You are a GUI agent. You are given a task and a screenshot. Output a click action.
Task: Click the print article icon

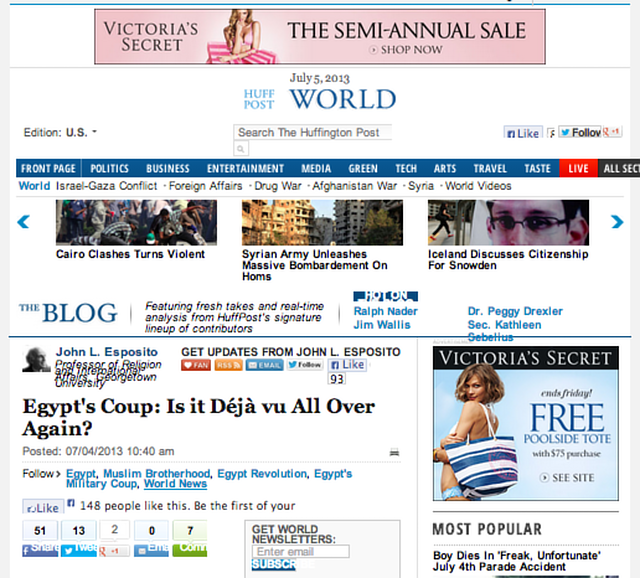pos(394,452)
